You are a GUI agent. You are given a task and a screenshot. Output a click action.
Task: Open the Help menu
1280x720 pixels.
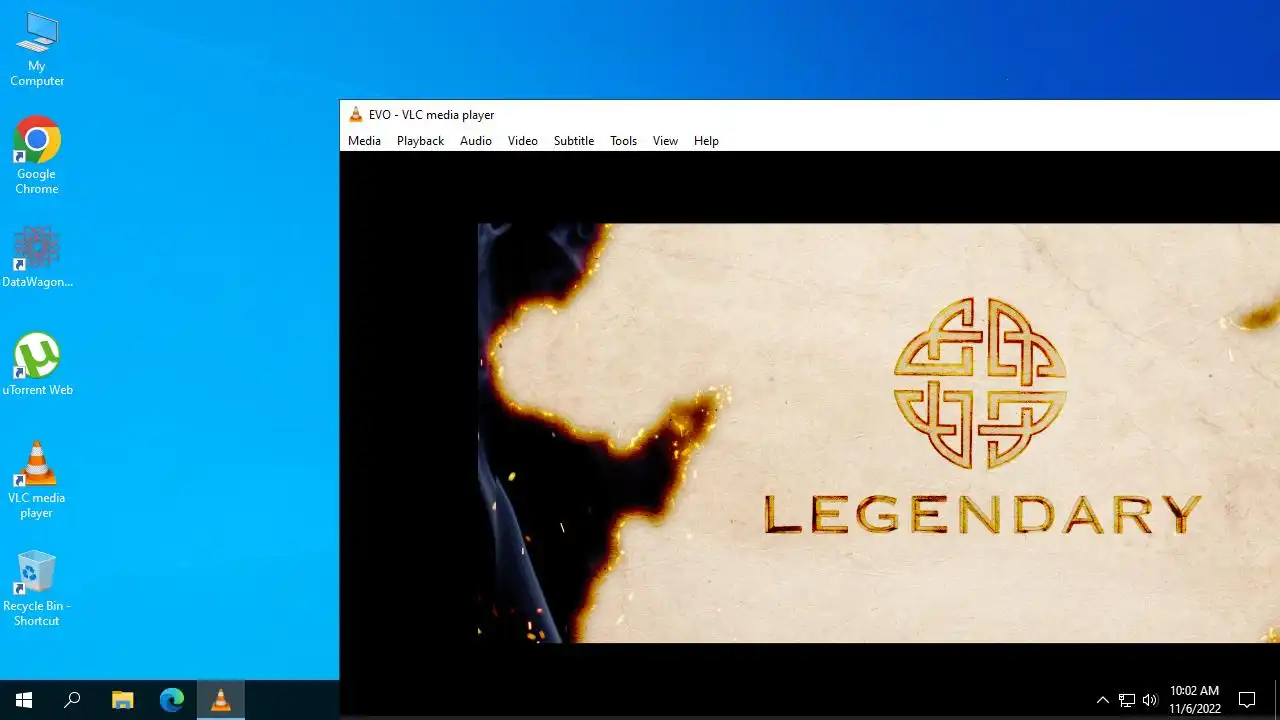click(x=706, y=141)
